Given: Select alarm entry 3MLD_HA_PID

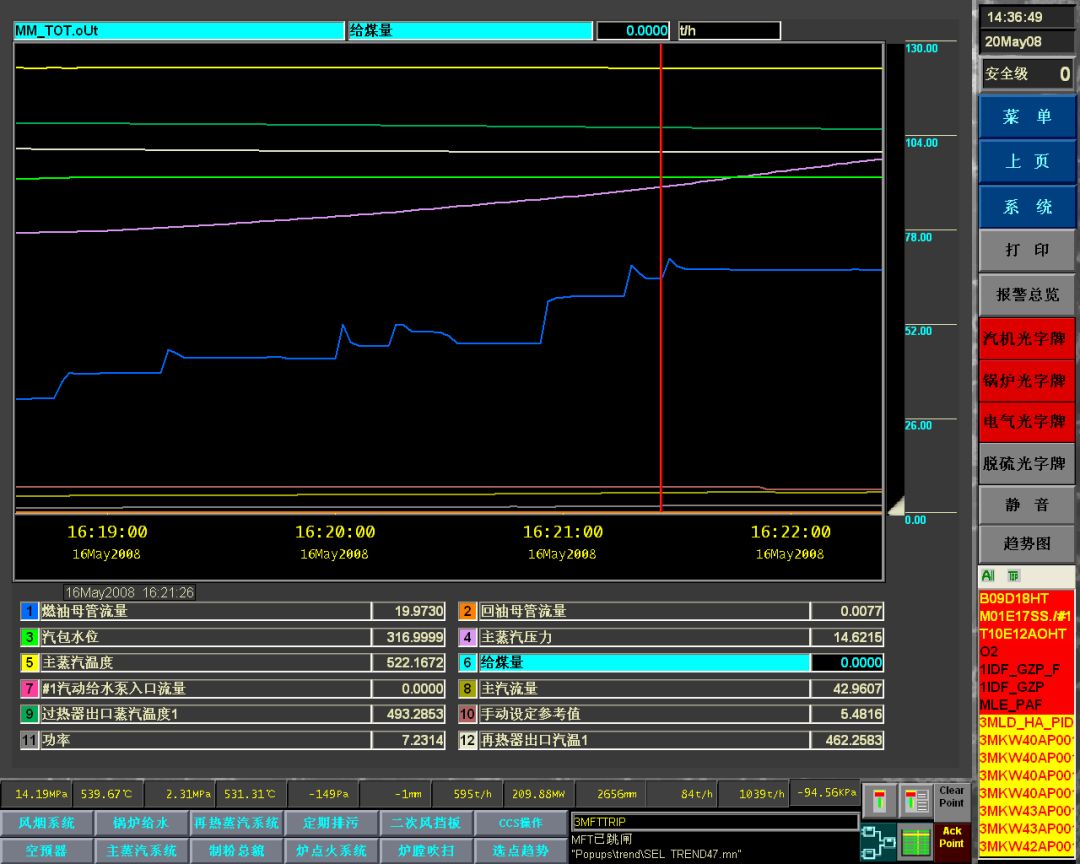Looking at the screenshot, I should pyautogui.click(x=1026, y=723).
